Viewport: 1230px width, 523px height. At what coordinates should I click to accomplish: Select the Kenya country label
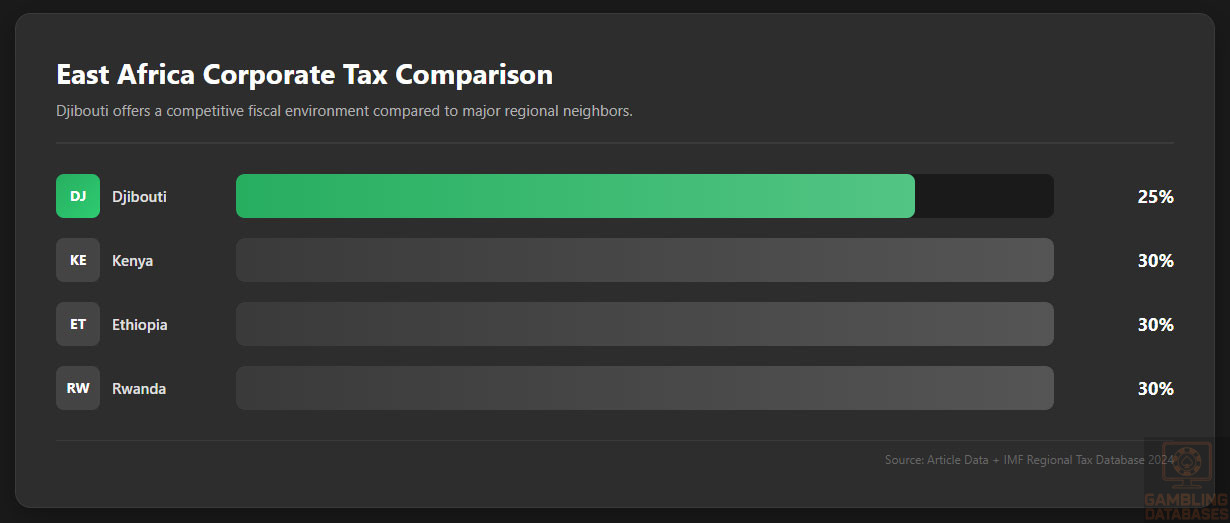[x=132, y=261]
